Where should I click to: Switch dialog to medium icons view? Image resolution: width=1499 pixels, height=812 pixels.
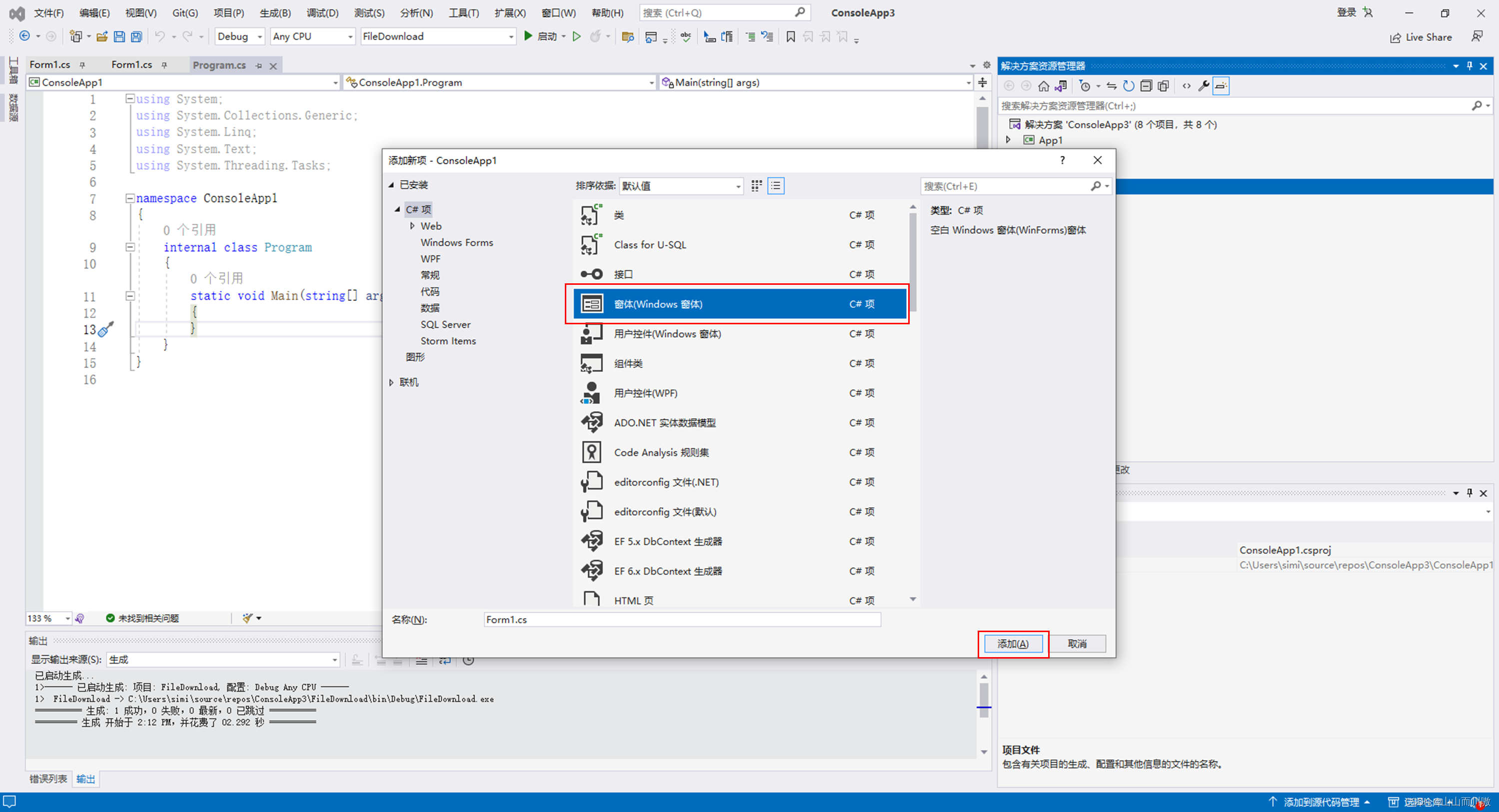point(756,185)
